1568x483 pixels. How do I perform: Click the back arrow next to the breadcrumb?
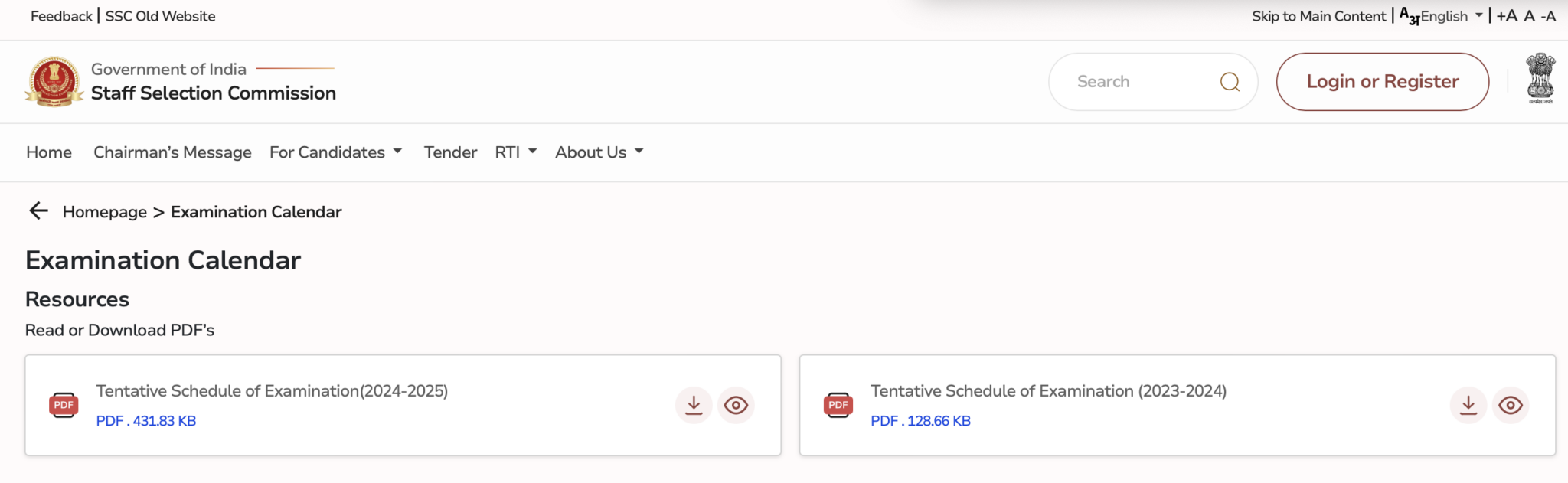pos(38,211)
